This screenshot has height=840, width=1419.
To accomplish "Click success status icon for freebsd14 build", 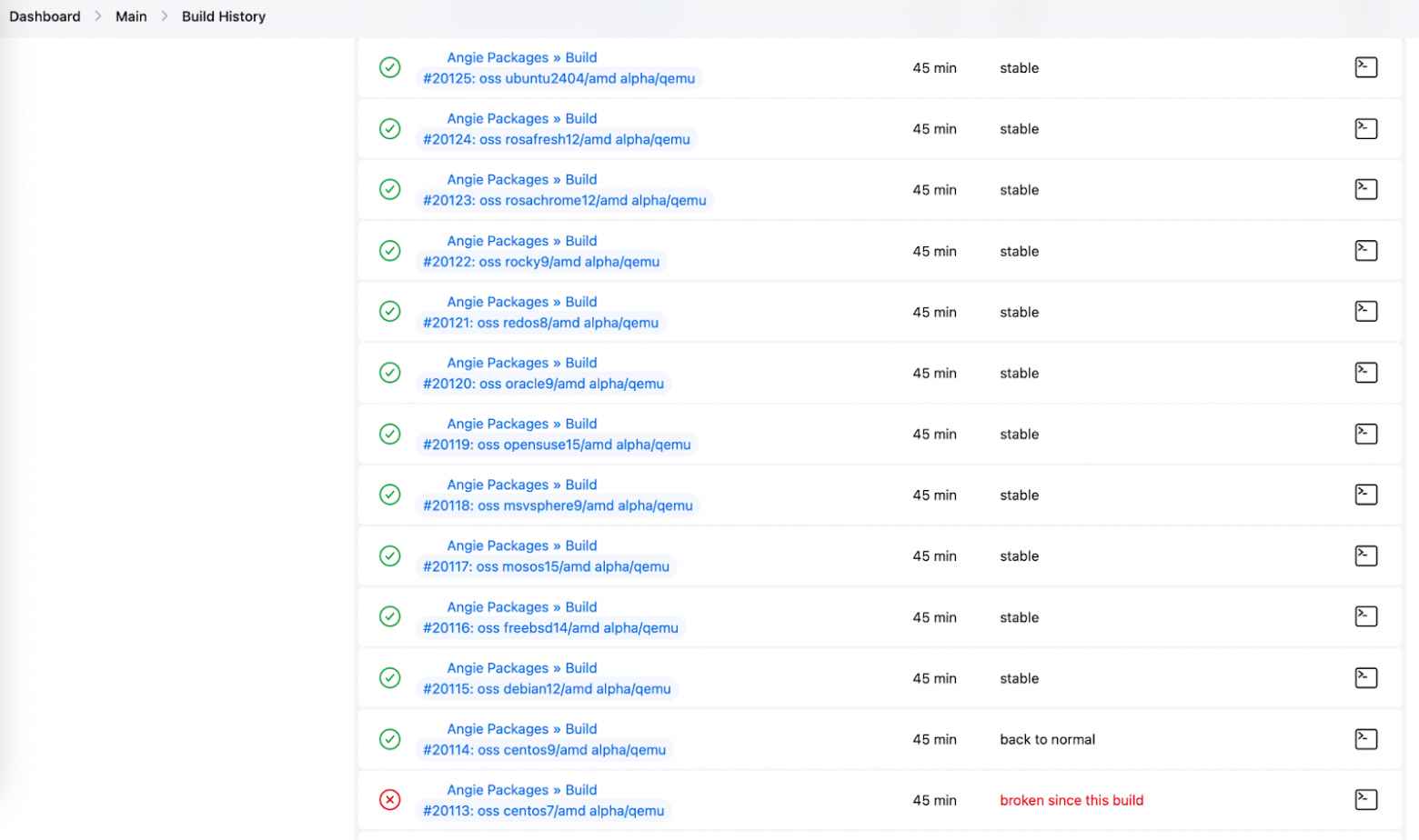I will tap(389, 616).
